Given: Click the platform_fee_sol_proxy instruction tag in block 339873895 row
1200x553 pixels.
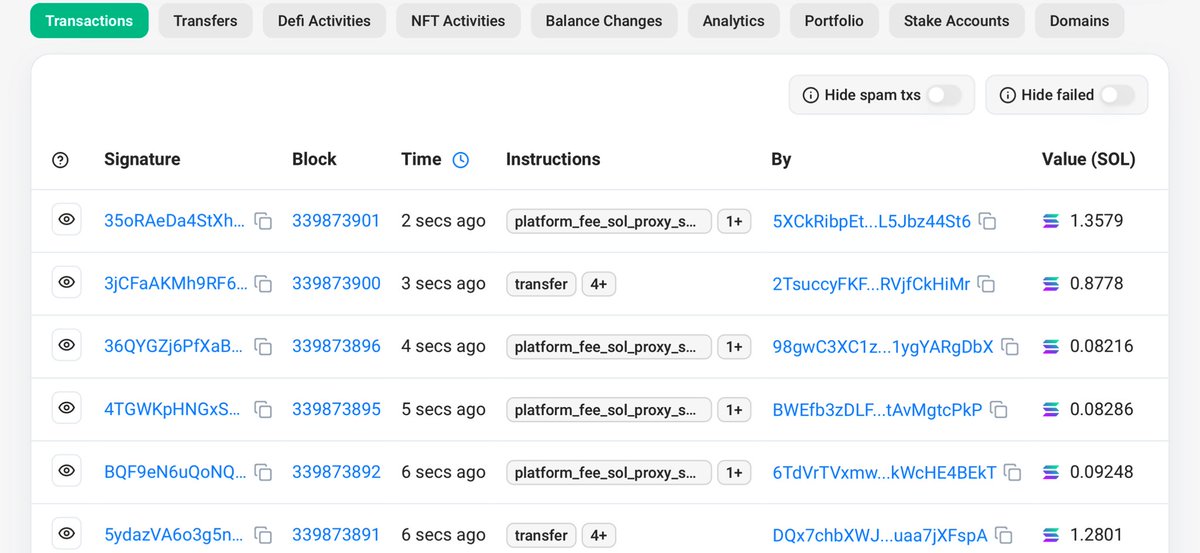Looking at the screenshot, I should coord(608,409).
